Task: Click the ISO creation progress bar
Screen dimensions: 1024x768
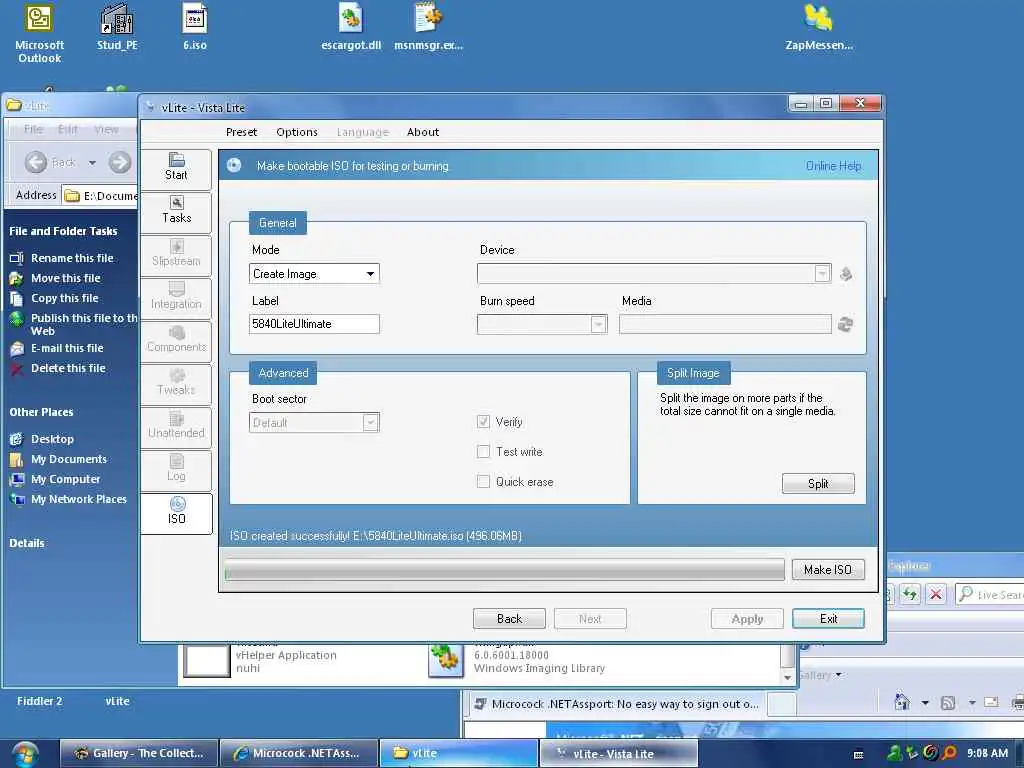Action: click(x=504, y=569)
